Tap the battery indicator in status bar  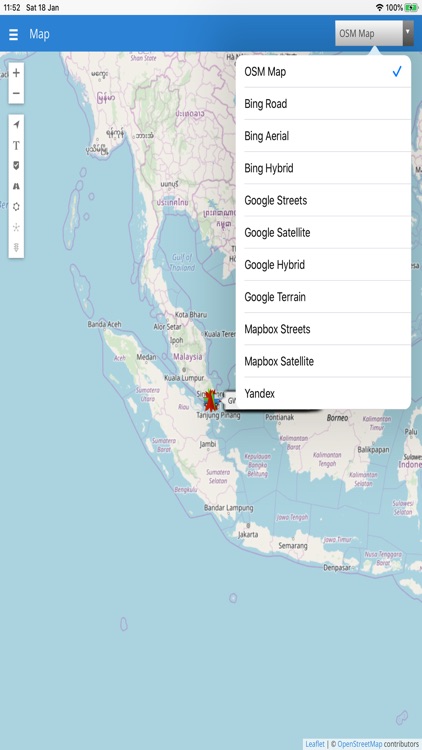click(411, 8)
